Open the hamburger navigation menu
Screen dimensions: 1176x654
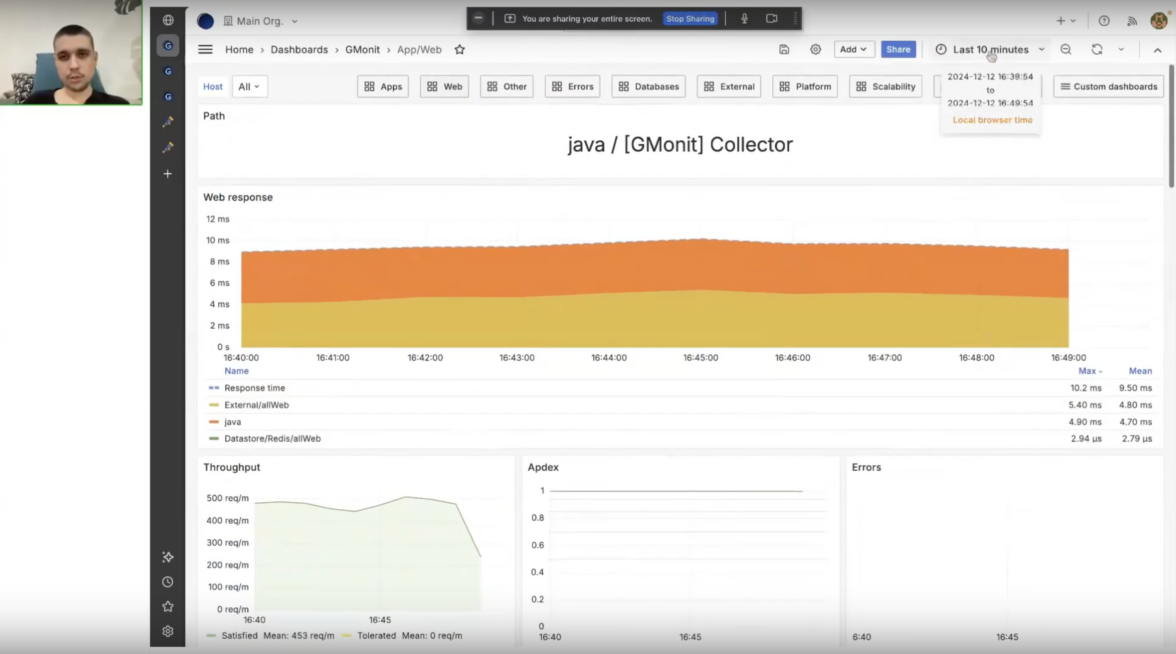coord(205,49)
